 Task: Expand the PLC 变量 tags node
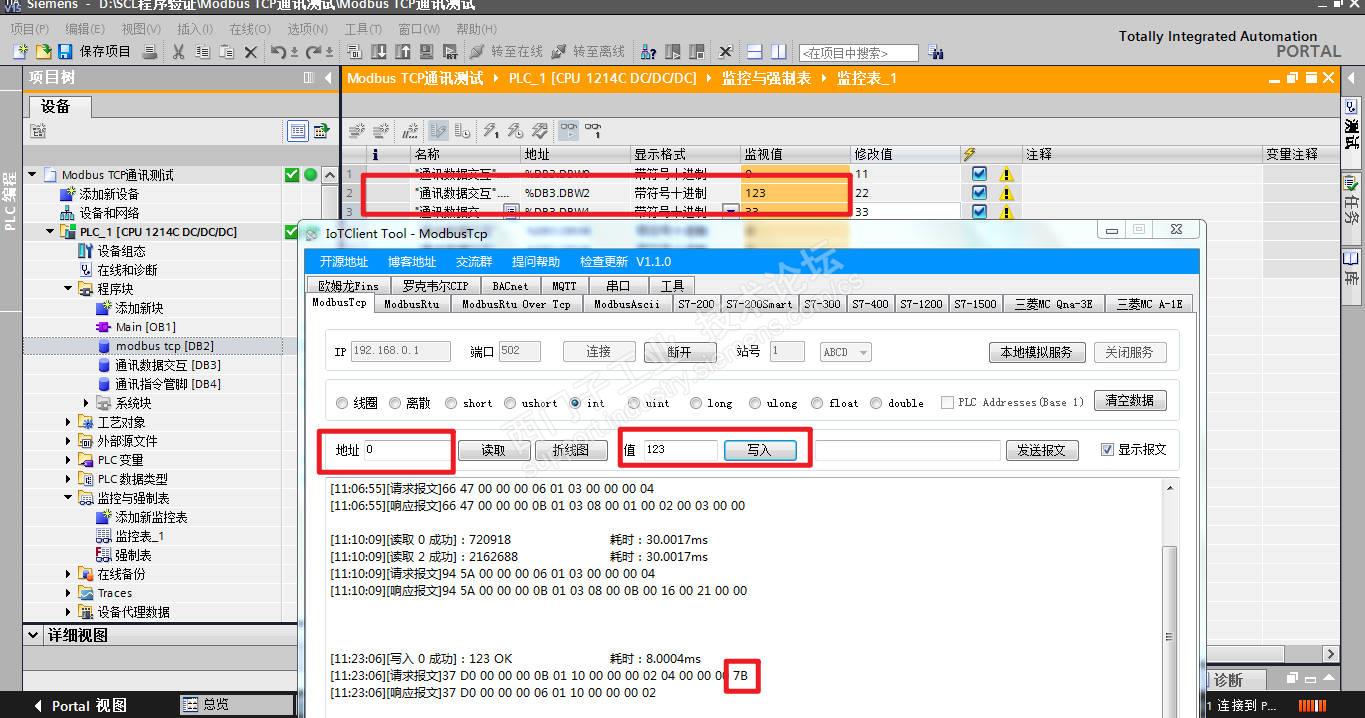pyautogui.click(x=69, y=460)
